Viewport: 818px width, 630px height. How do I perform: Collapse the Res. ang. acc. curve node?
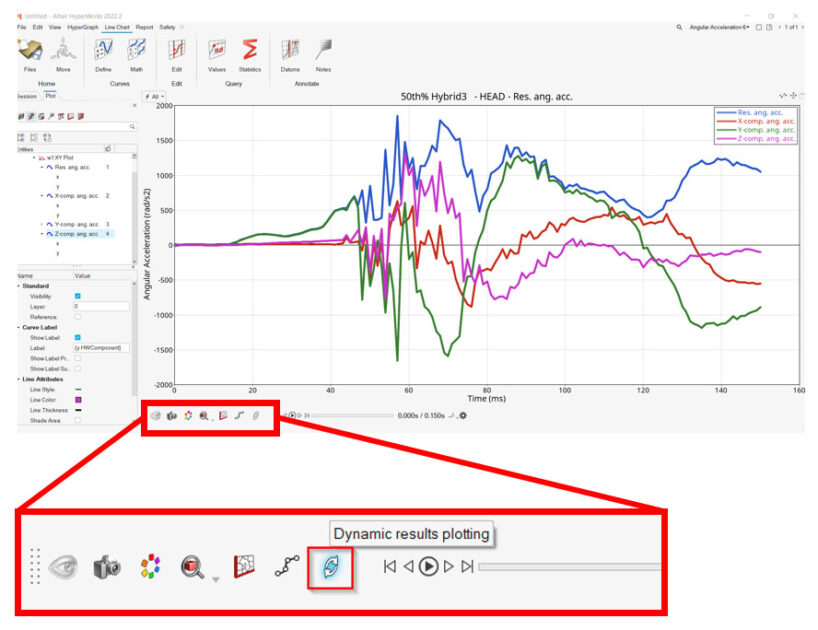(41, 167)
